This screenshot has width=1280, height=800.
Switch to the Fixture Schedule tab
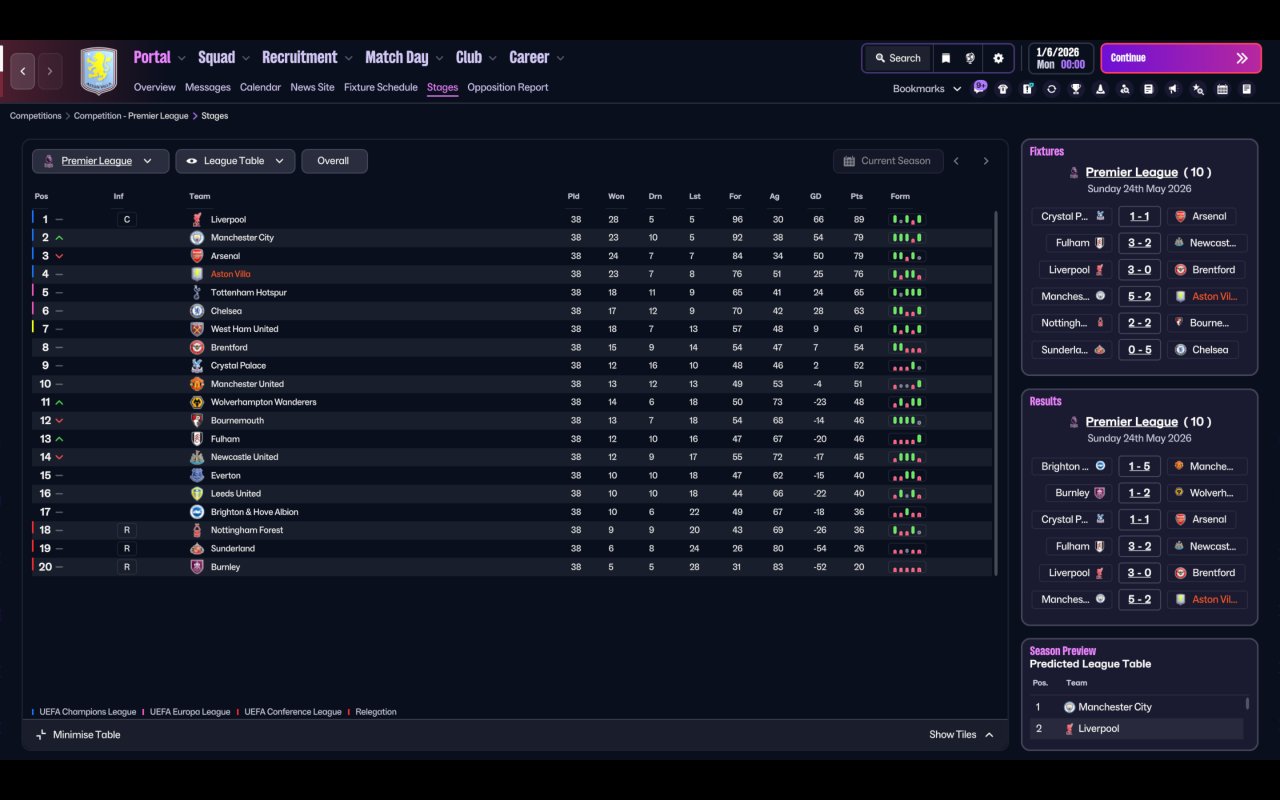click(x=380, y=87)
